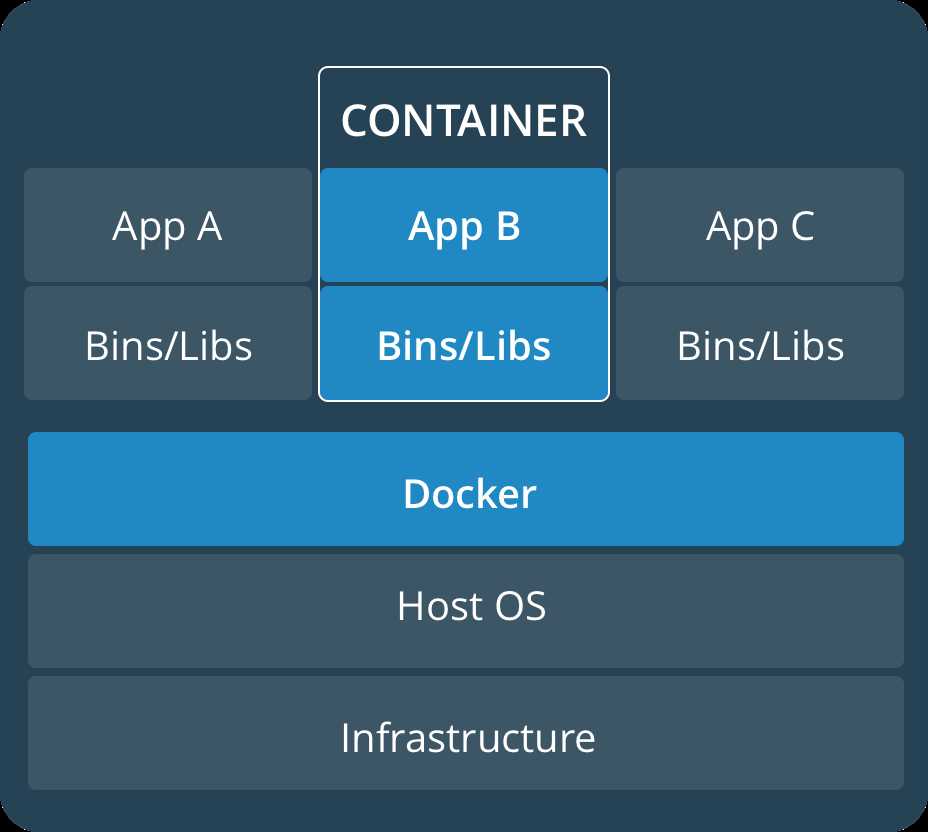
Task: Click the blue Docker layer bar
Action: [466, 489]
